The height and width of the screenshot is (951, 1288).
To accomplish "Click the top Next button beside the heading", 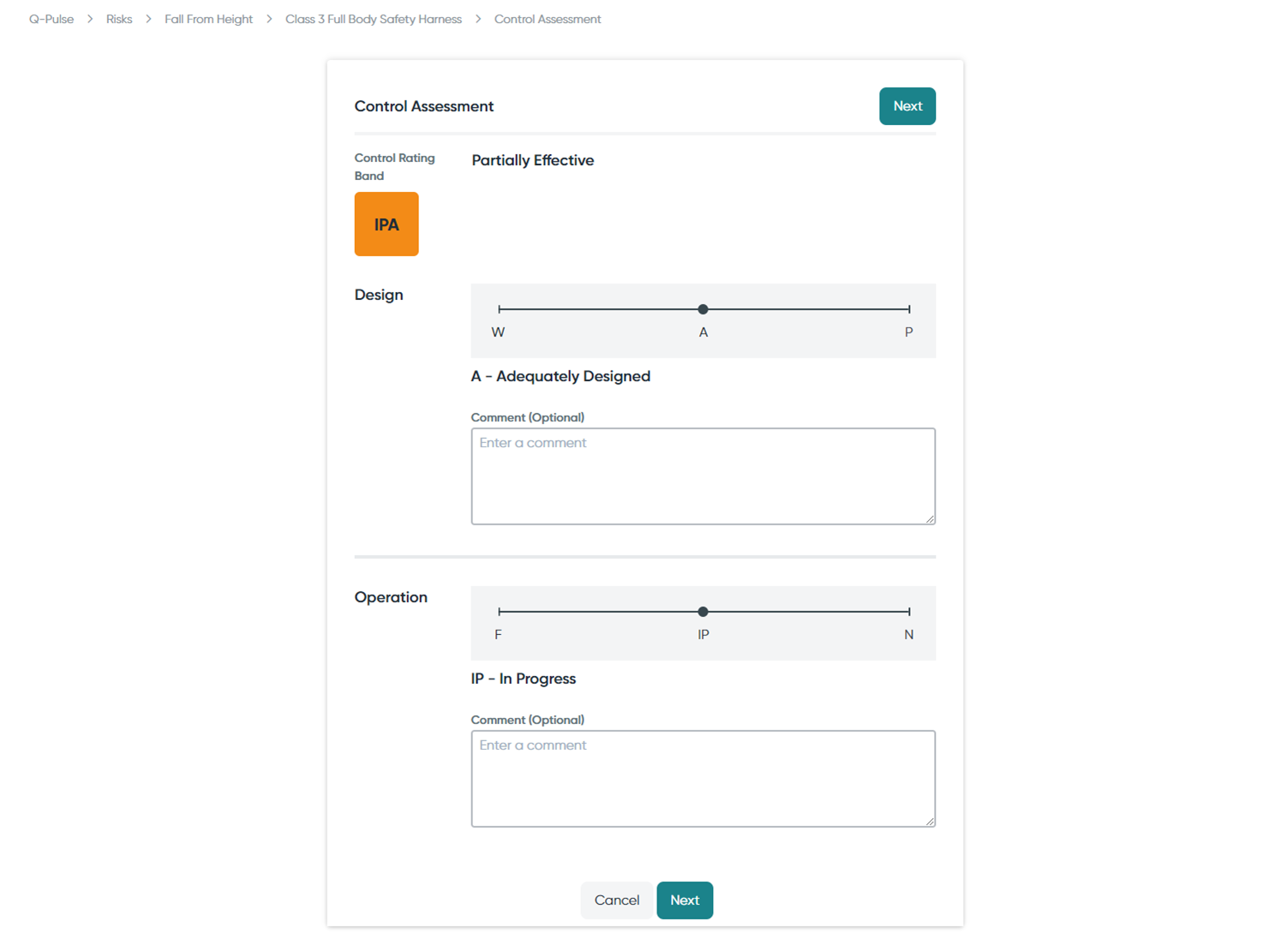I will pyautogui.click(x=907, y=106).
